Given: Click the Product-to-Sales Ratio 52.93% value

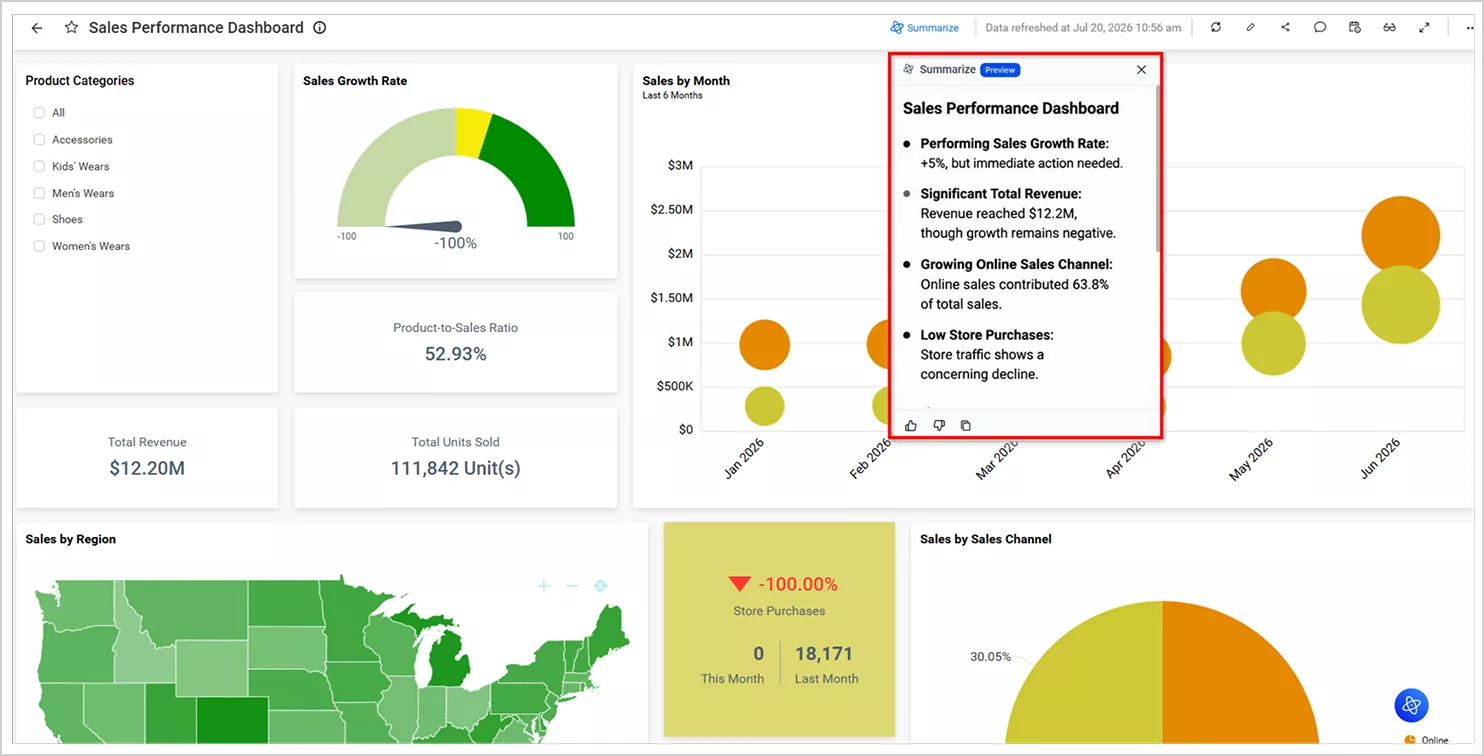Looking at the screenshot, I should 455,354.
